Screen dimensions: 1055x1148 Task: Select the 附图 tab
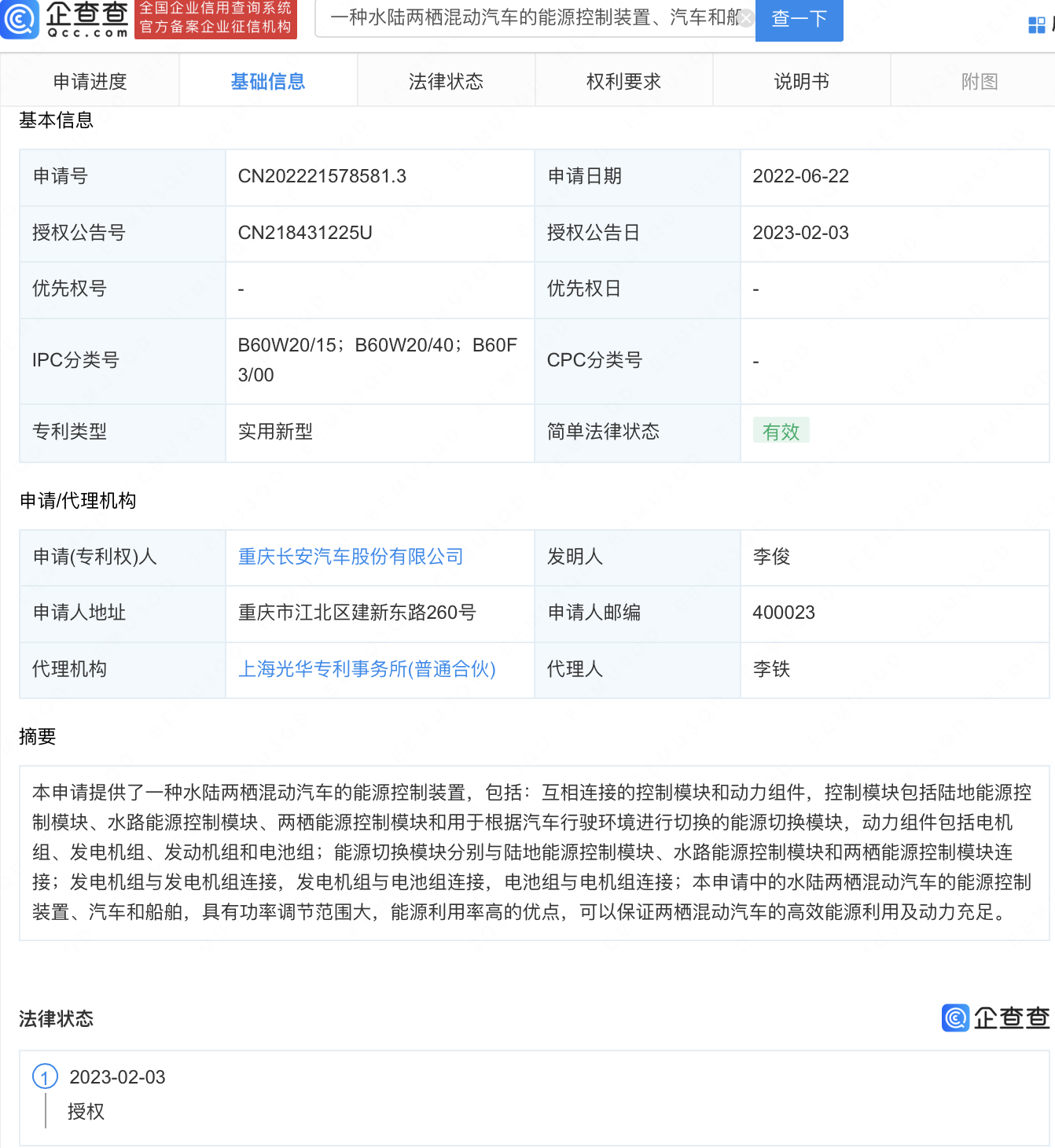[979, 79]
